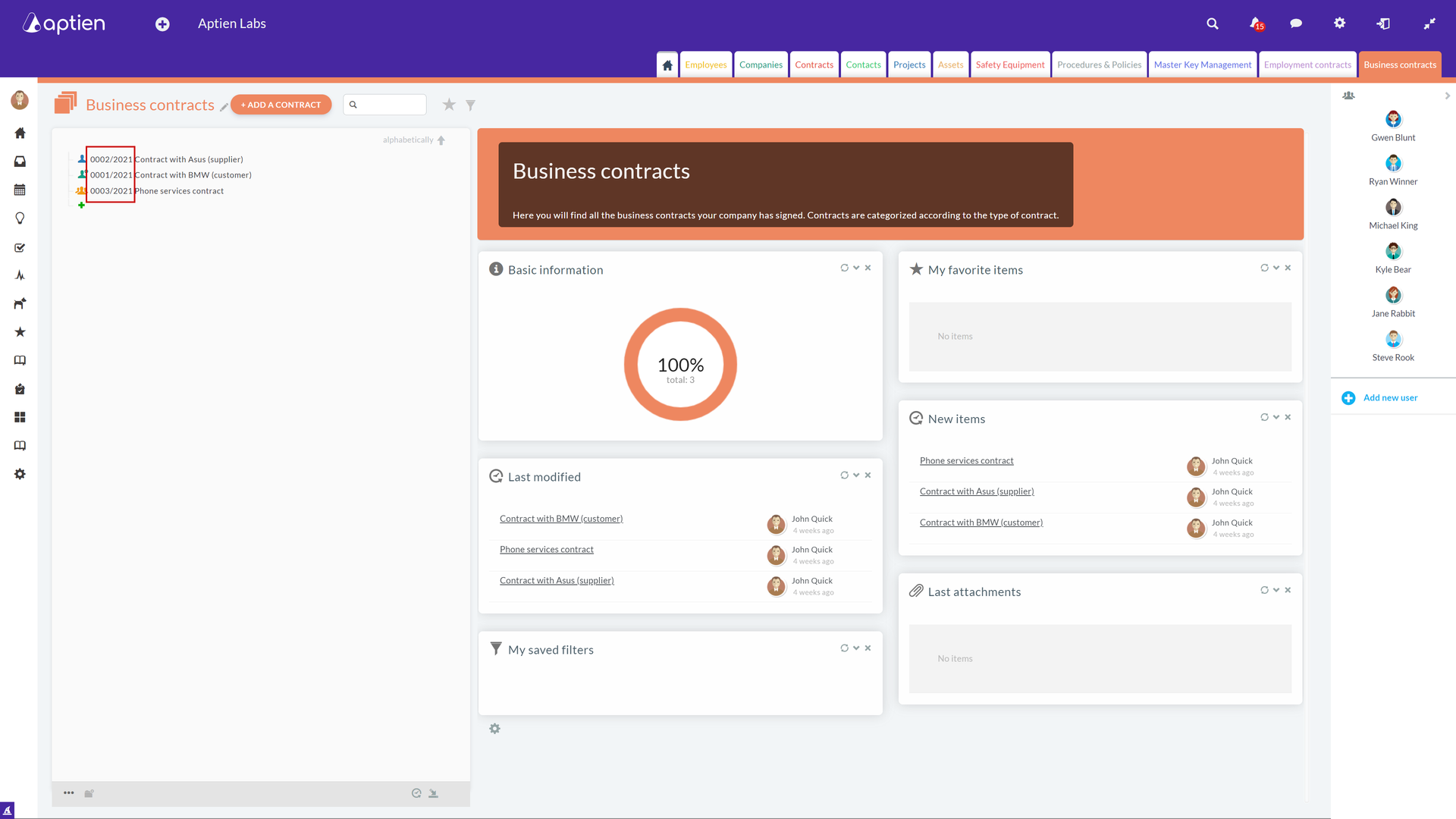Open the Master Key Management tab

(1202, 64)
